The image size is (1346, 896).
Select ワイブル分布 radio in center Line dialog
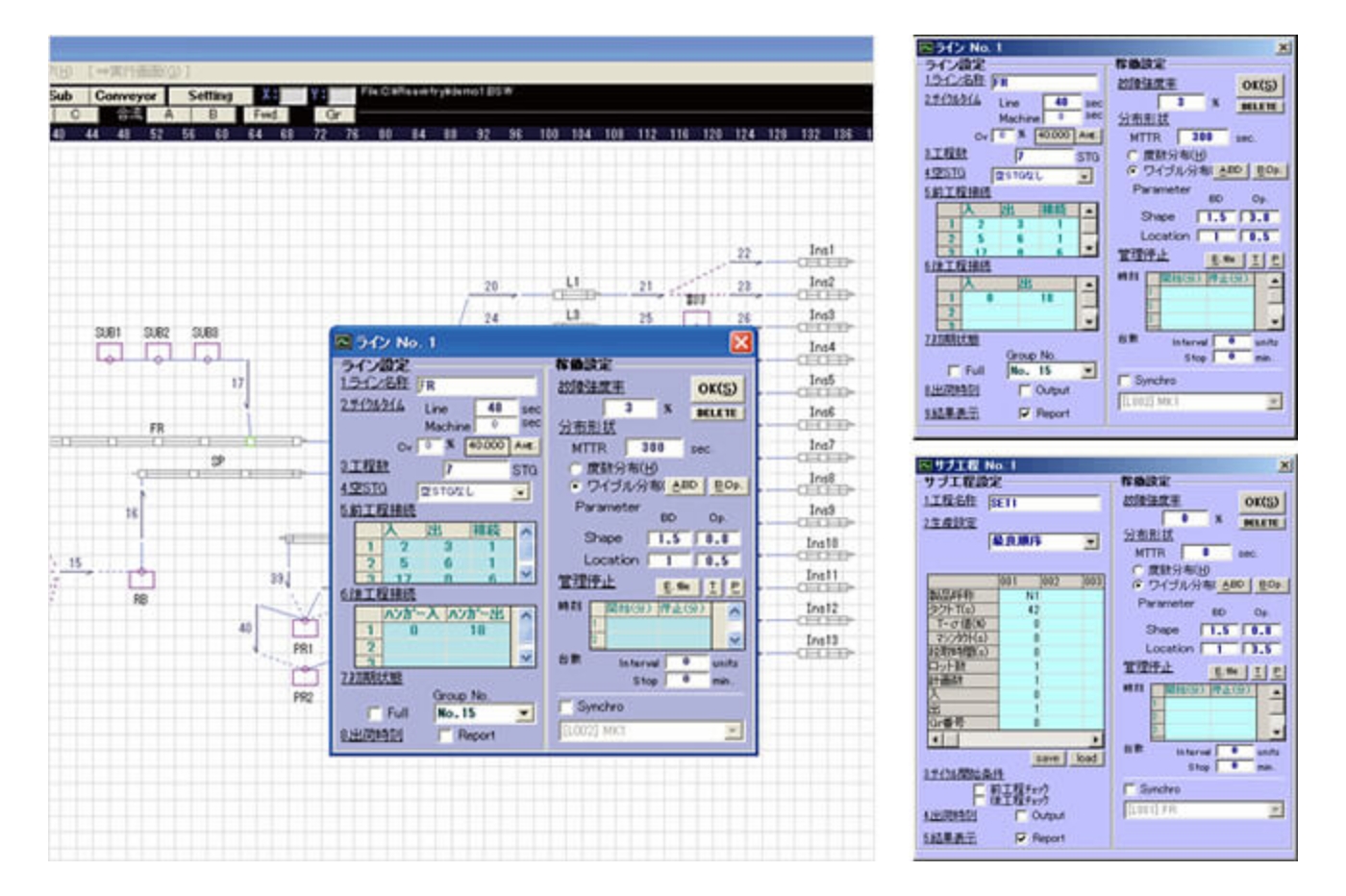point(577,486)
